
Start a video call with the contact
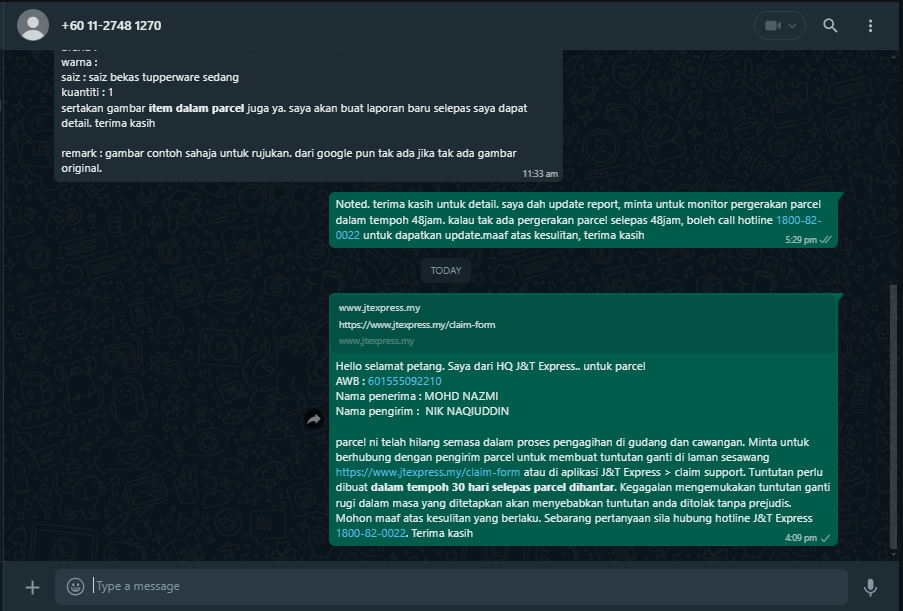pos(772,25)
